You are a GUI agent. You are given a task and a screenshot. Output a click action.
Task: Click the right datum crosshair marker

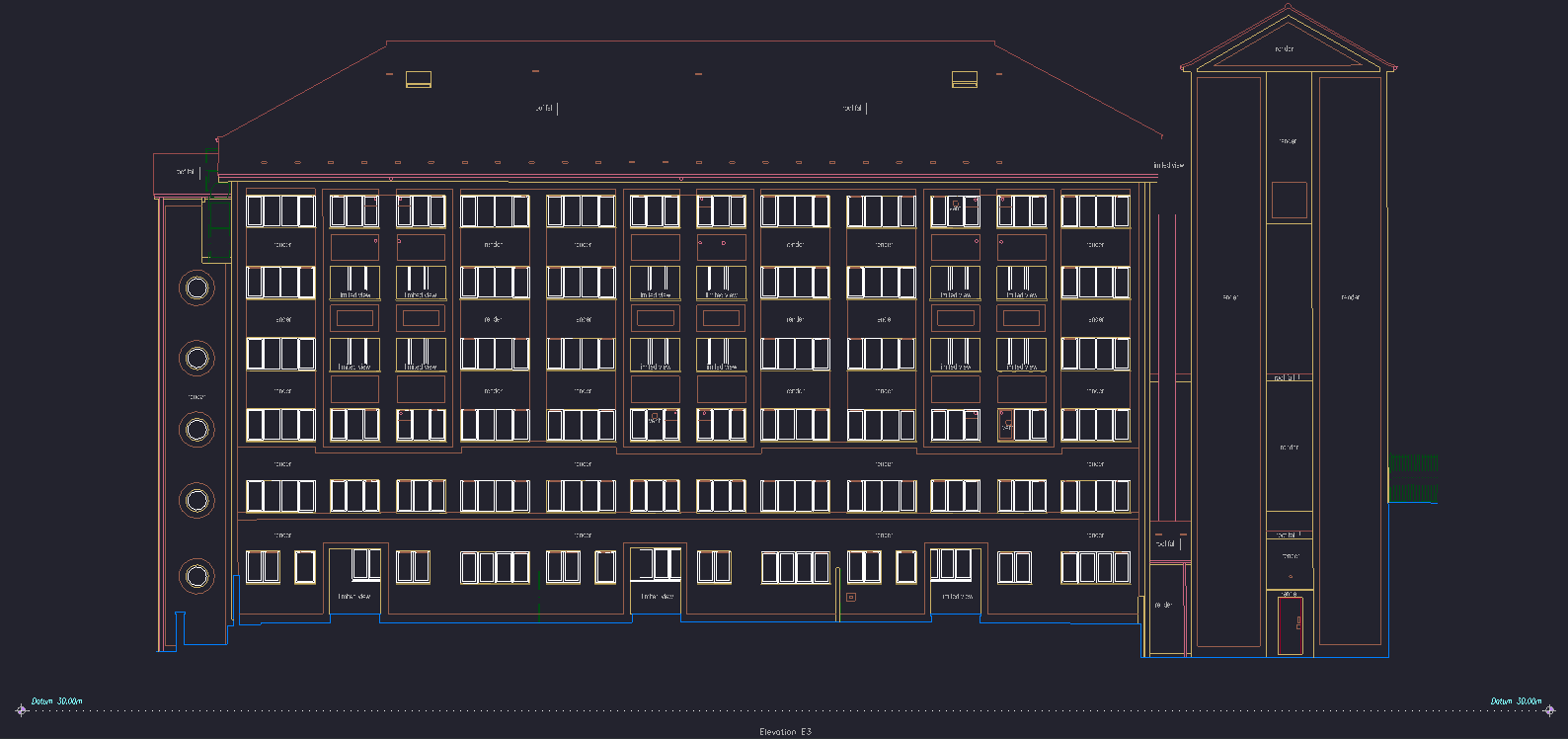click(x=1549, y=709)
